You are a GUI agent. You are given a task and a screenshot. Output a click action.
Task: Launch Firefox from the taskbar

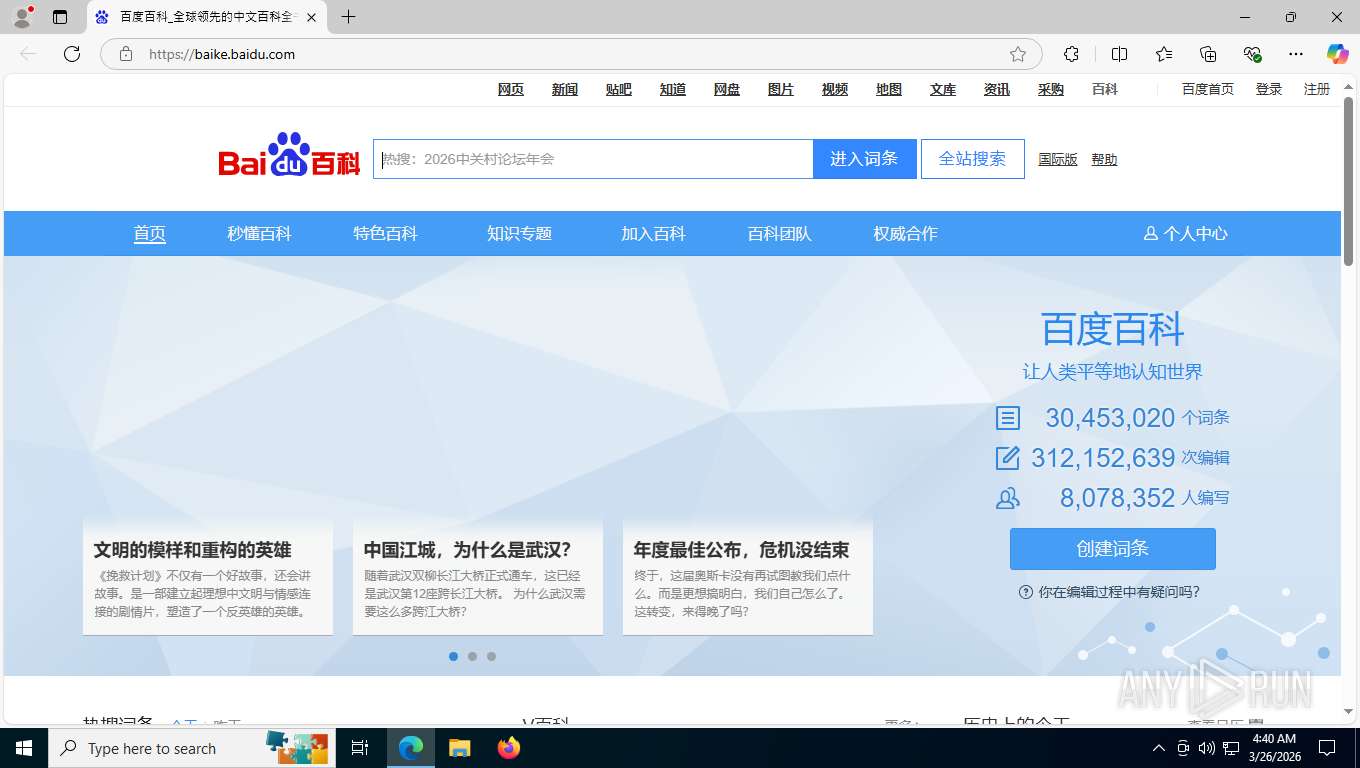509,748
